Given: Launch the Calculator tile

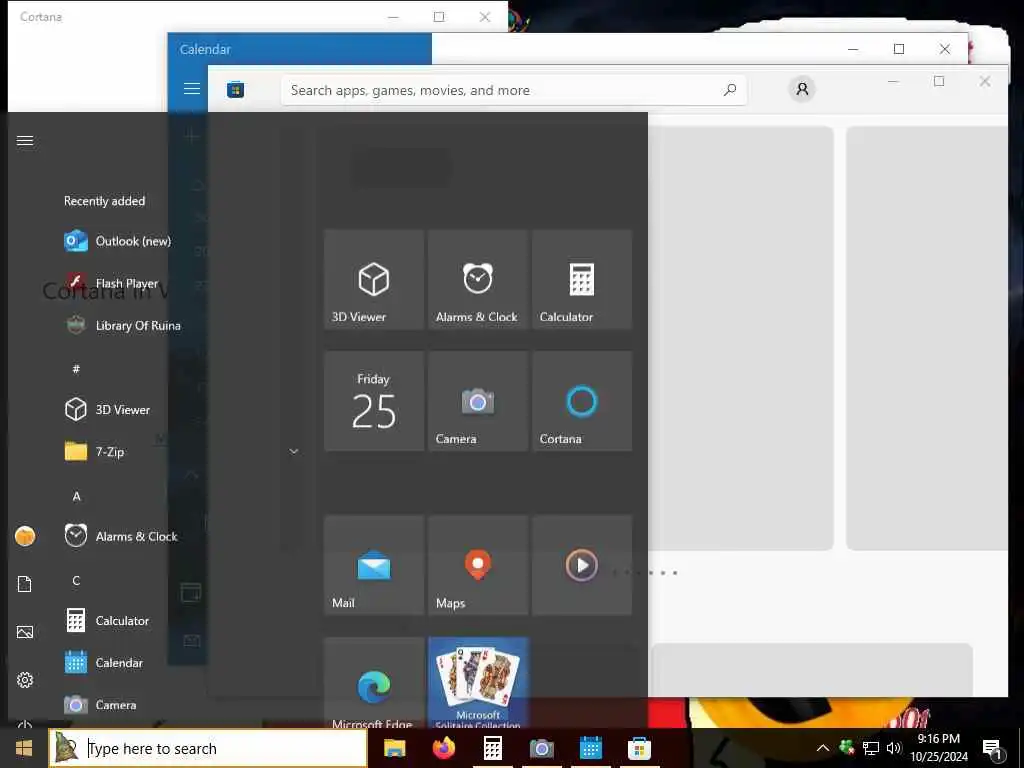Looking at the screenshot, I should [582, 280].
